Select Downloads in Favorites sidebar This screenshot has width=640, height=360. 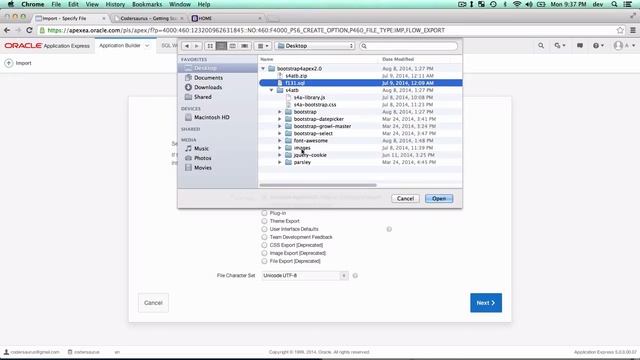tap(208, 87)
